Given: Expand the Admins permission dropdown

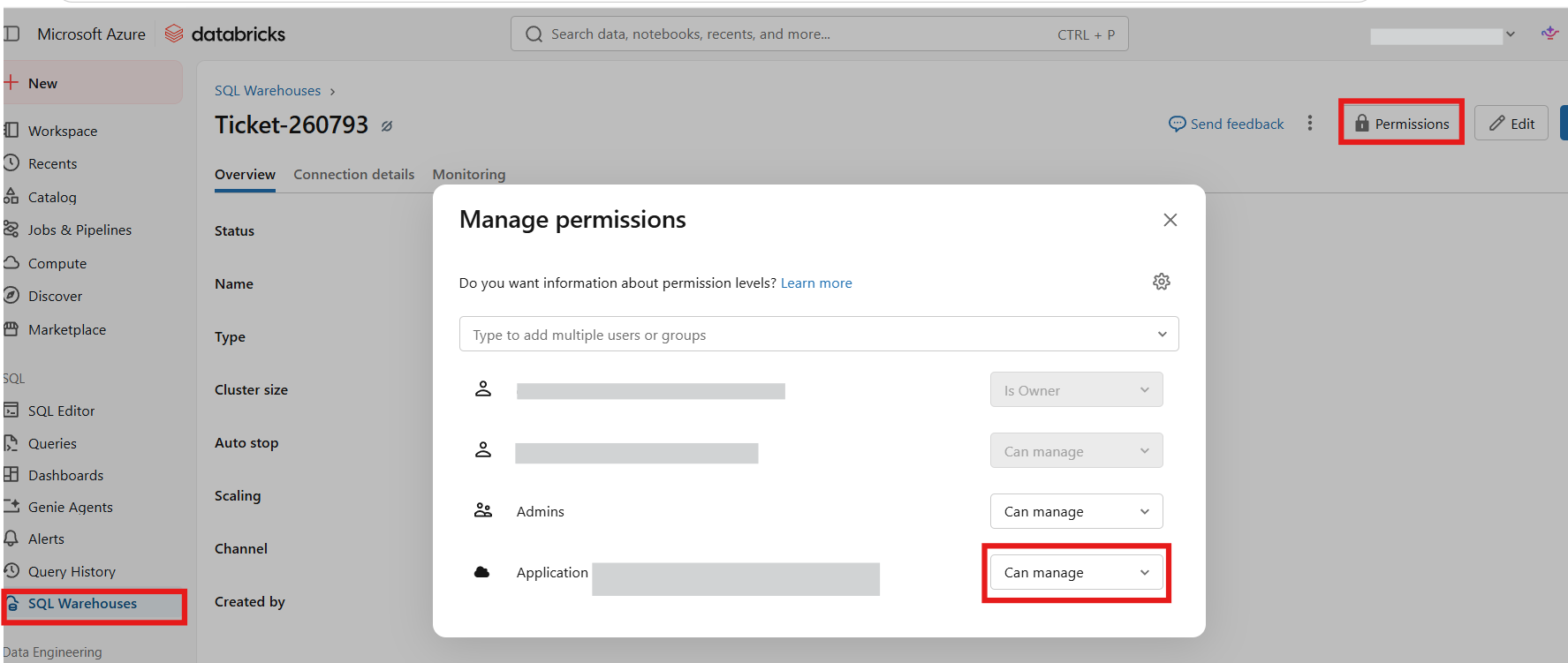Looking at the screenshot, I should (1076, 511).
